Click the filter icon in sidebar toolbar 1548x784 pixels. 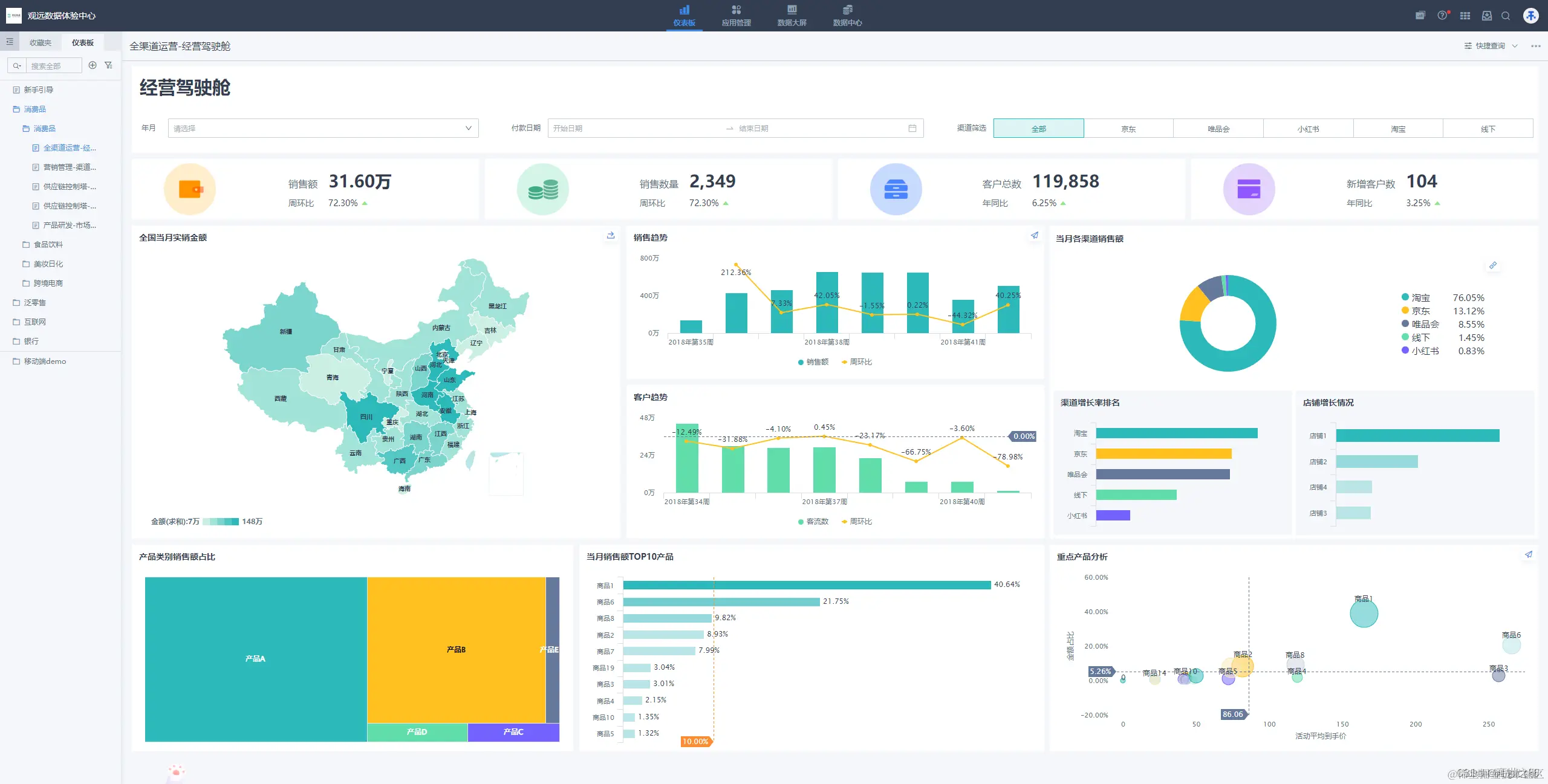point(108,65)
